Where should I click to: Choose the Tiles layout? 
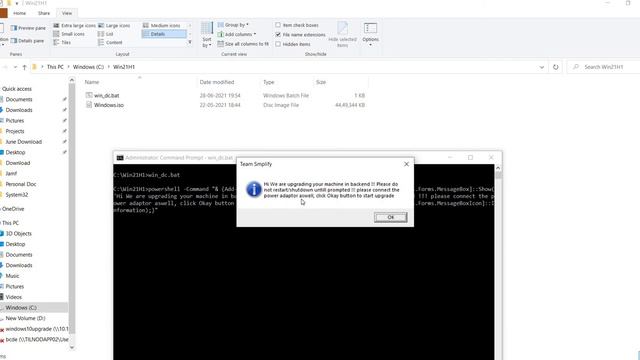62,42
